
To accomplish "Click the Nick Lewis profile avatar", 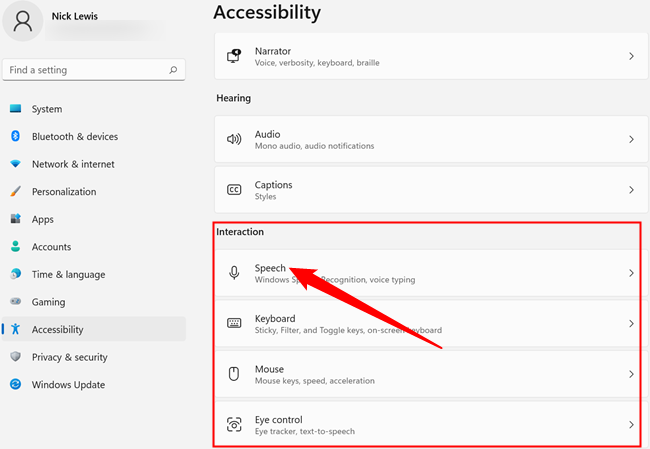I will click(x=23, y=21).
